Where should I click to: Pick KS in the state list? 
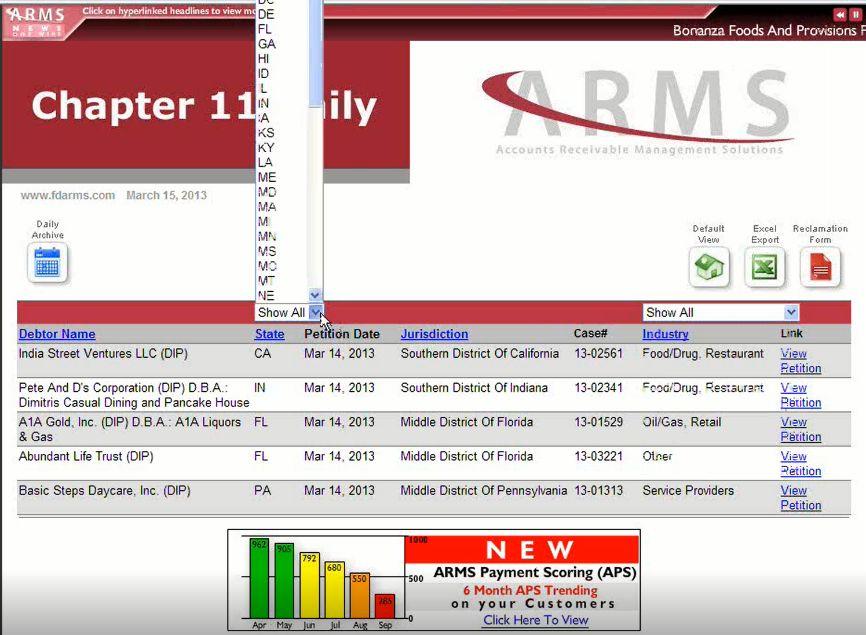pyautogui.click(x=266, y=133)
